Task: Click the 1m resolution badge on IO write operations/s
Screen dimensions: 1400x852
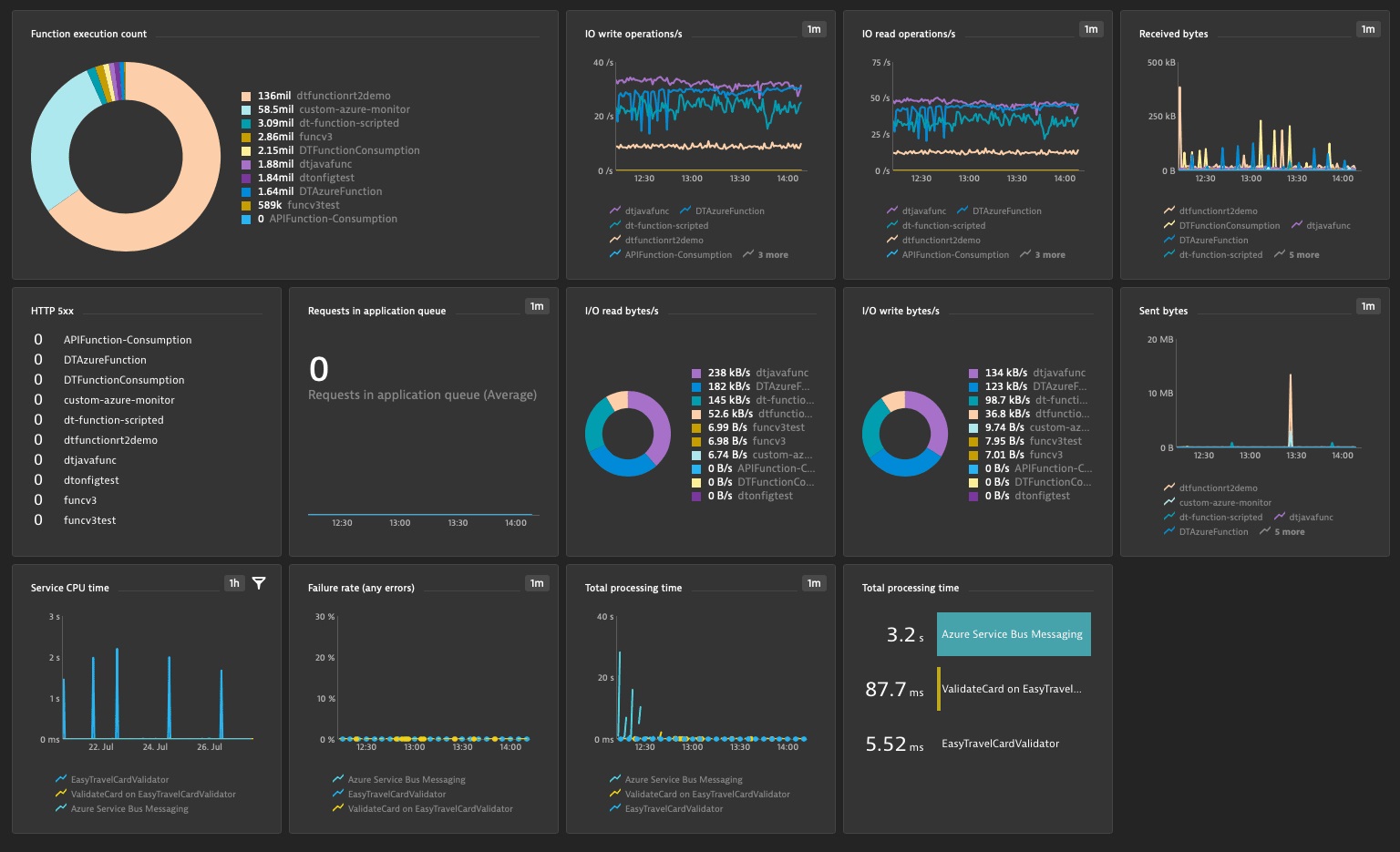Action: [x=814, y=29]
